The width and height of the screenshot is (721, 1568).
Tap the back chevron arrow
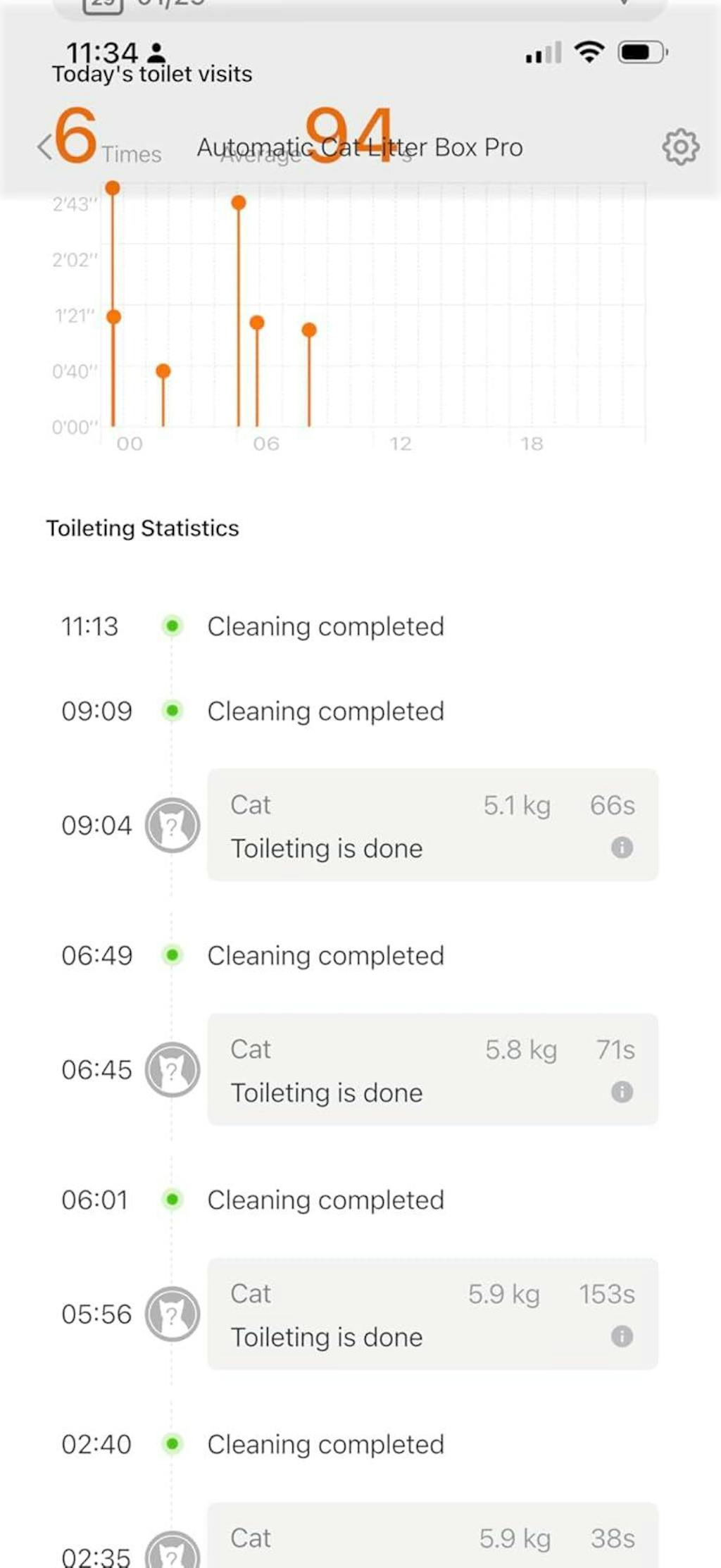pyautogui.click(x=44, y=147)
